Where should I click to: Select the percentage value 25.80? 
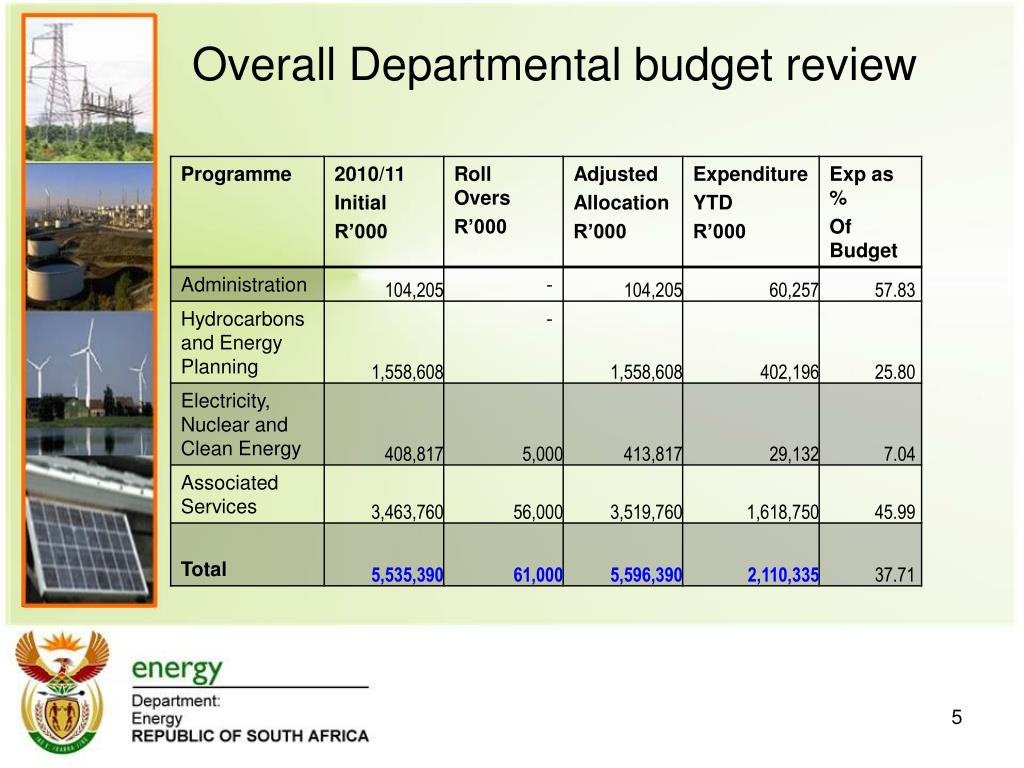(x=895, y=372)
